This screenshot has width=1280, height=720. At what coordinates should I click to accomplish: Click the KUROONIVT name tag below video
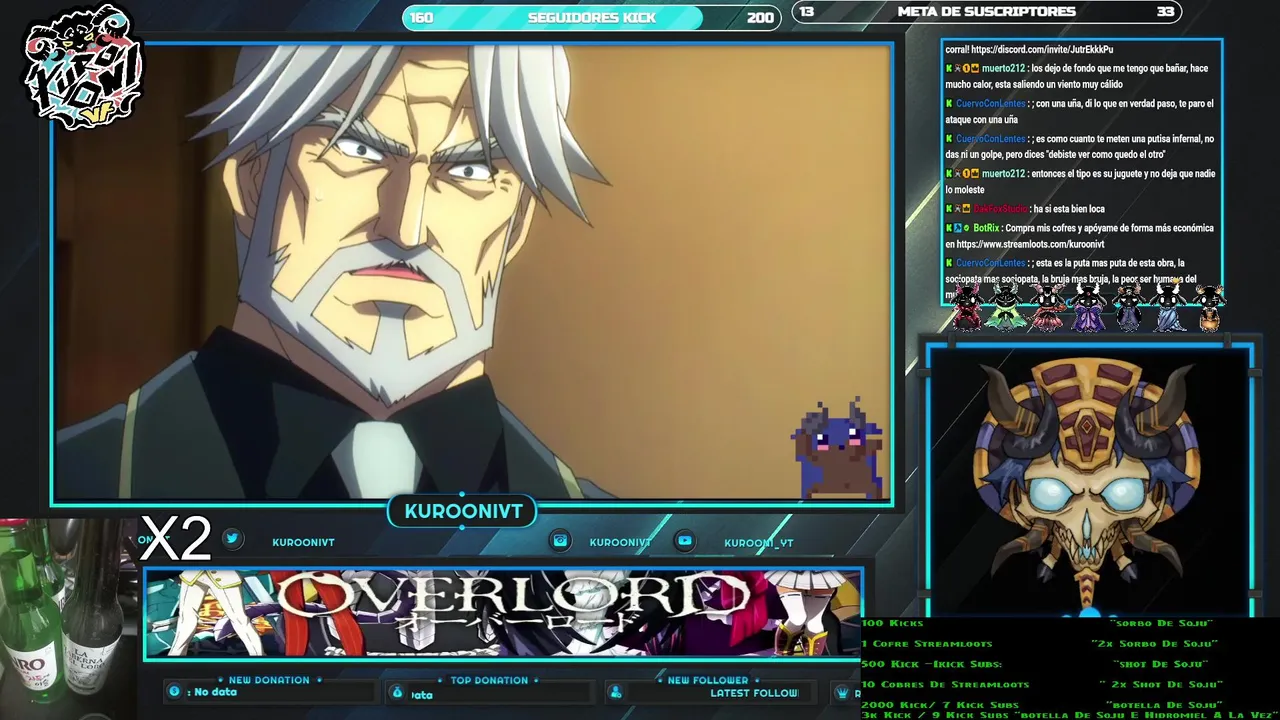click(x=463, y=511)
